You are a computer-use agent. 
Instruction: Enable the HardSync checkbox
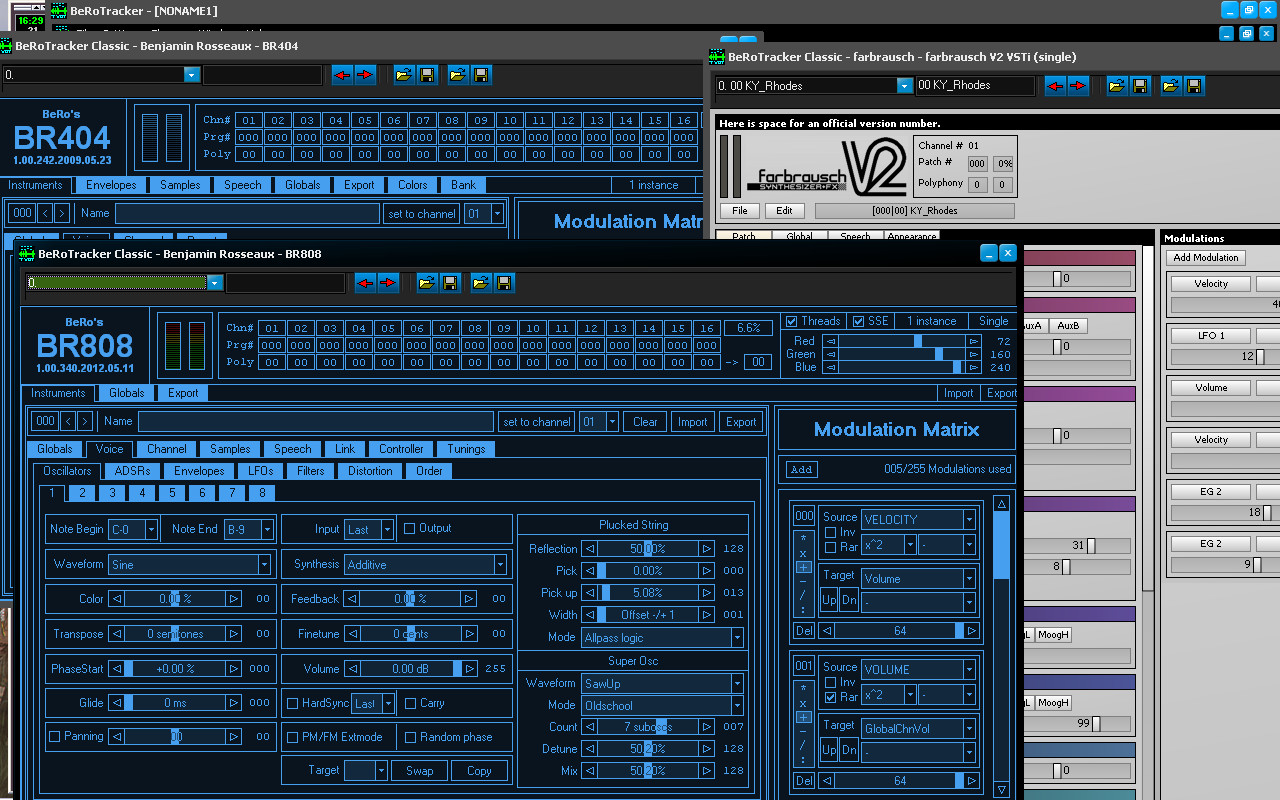pos(293,703)
